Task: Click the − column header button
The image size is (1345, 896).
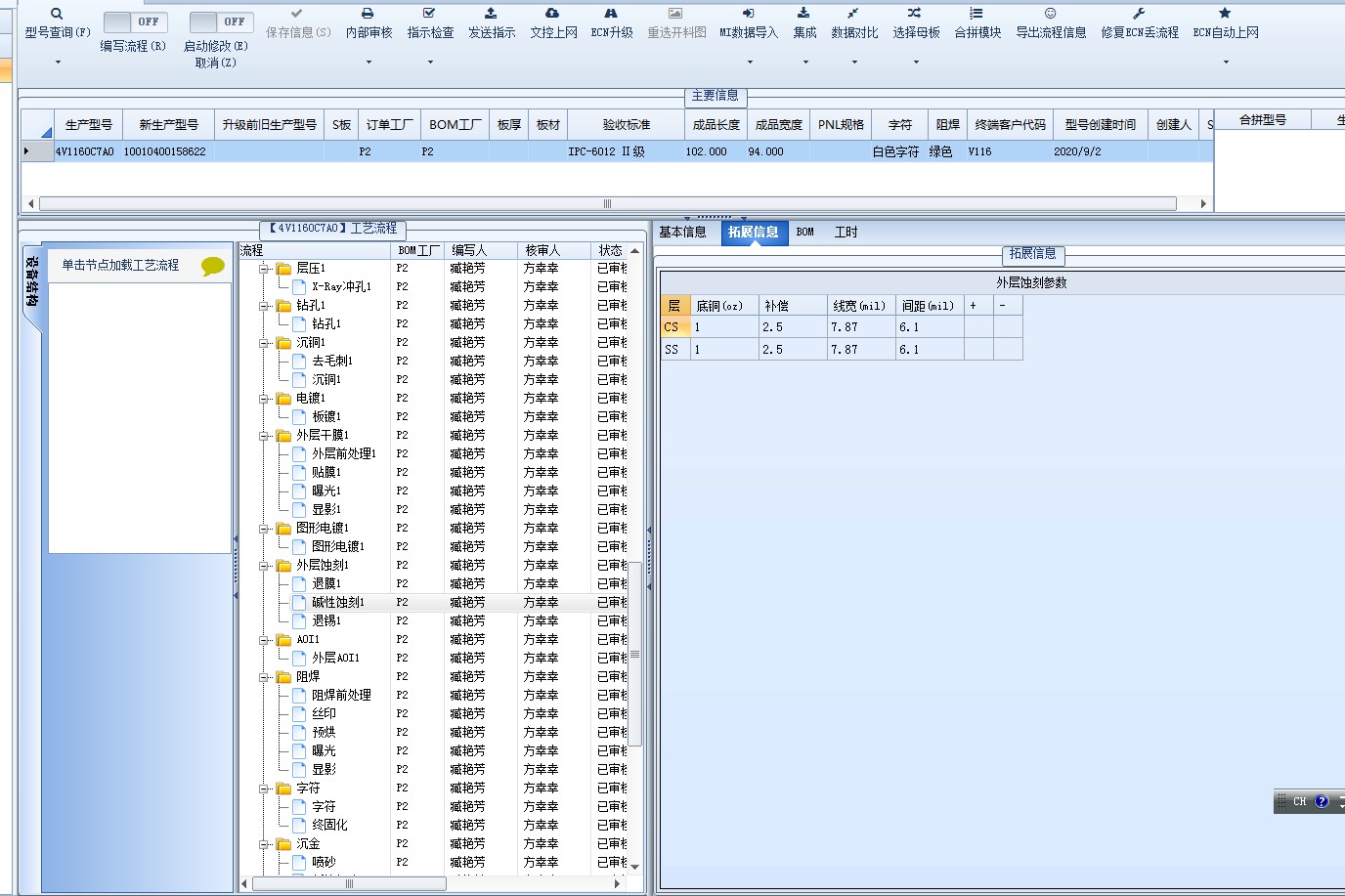Action: point(1008,306)
